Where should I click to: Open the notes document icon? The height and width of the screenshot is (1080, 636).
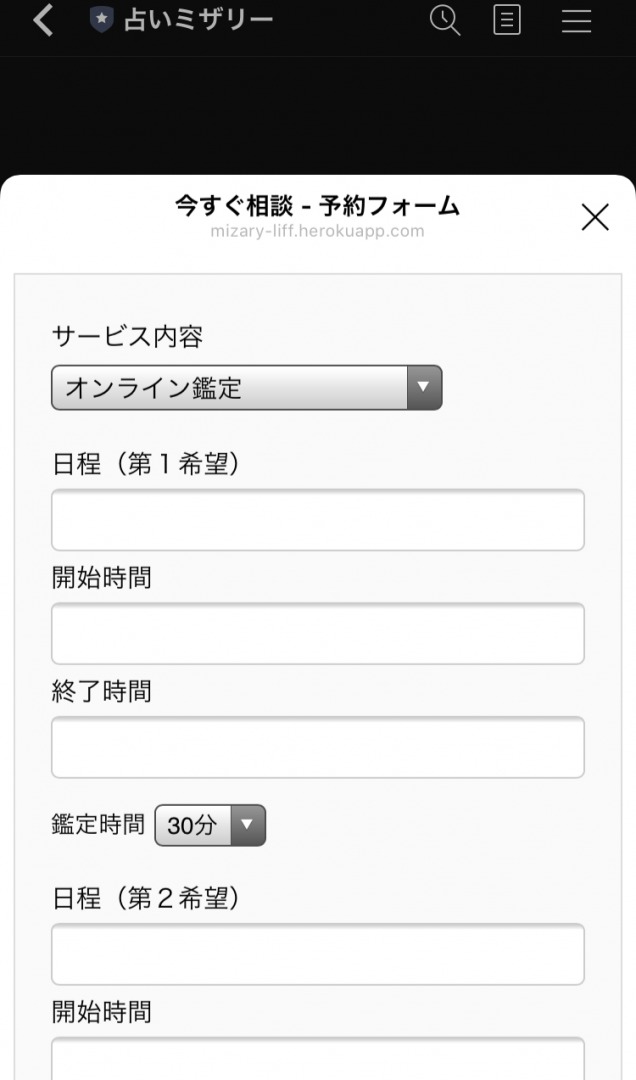[x=507, y=20]
